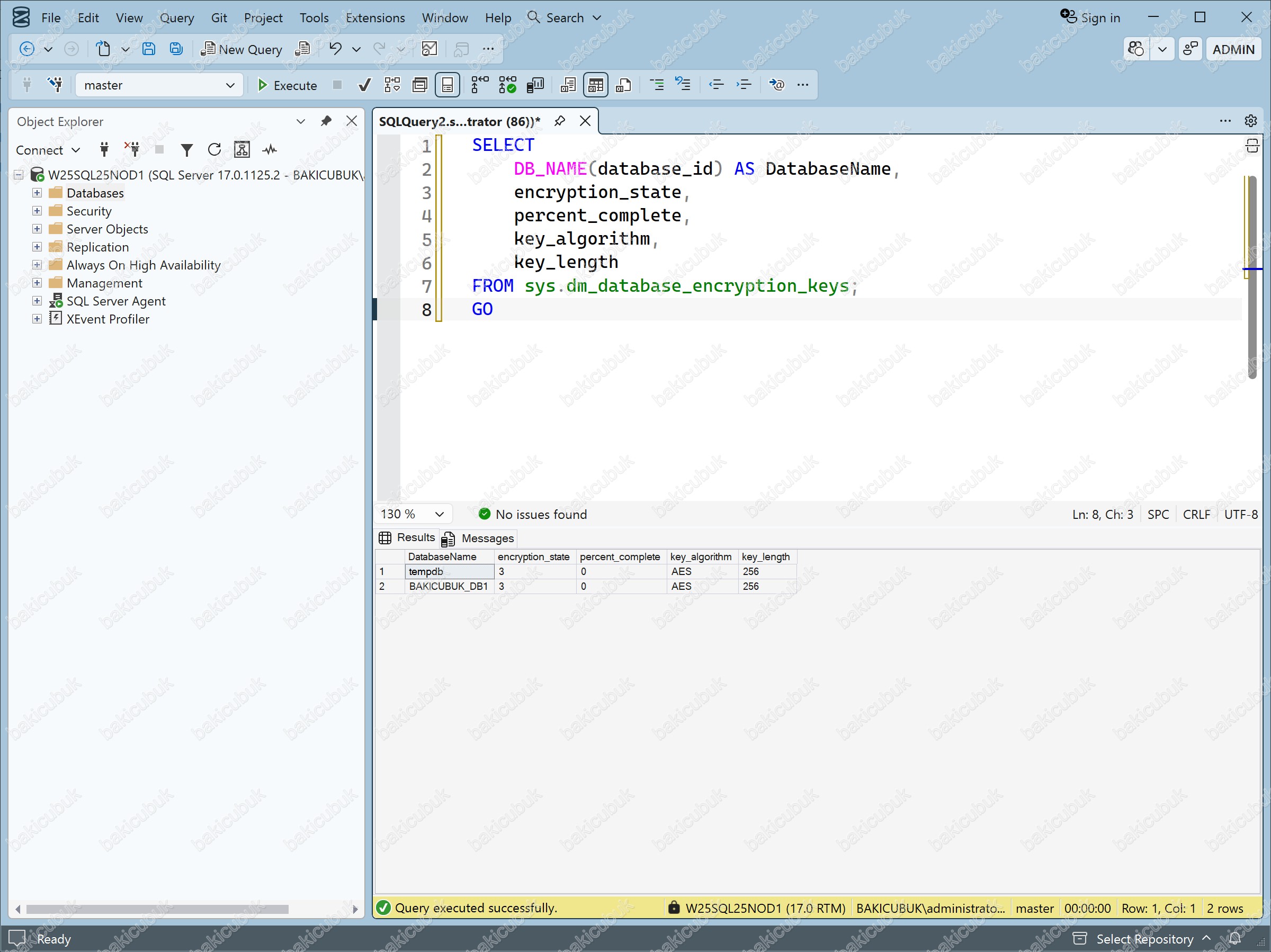Screen dimensions: 1271x952
Task: Open the Undo history dropdown arrow
Action: pyautogui.click(x=356, y=49)
